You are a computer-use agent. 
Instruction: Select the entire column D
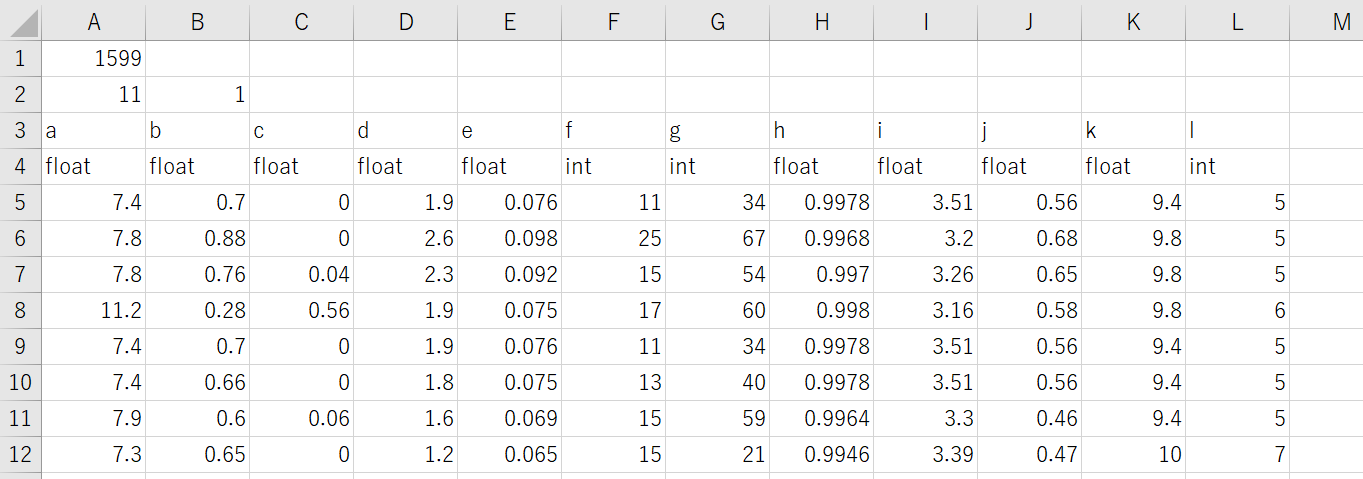pyautogui.click(x=405, y=21)
